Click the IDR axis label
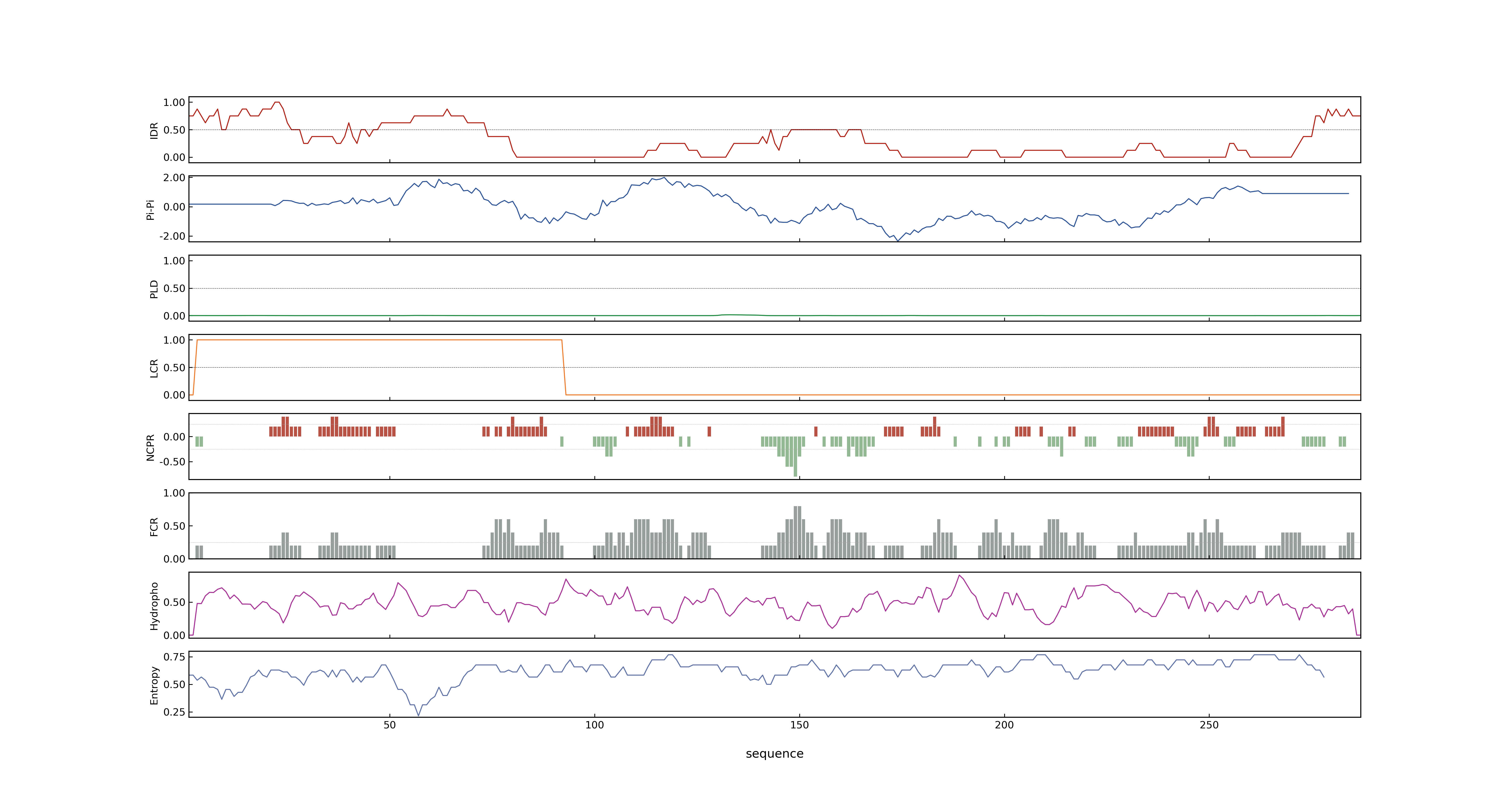 click(x=154, y=130)
